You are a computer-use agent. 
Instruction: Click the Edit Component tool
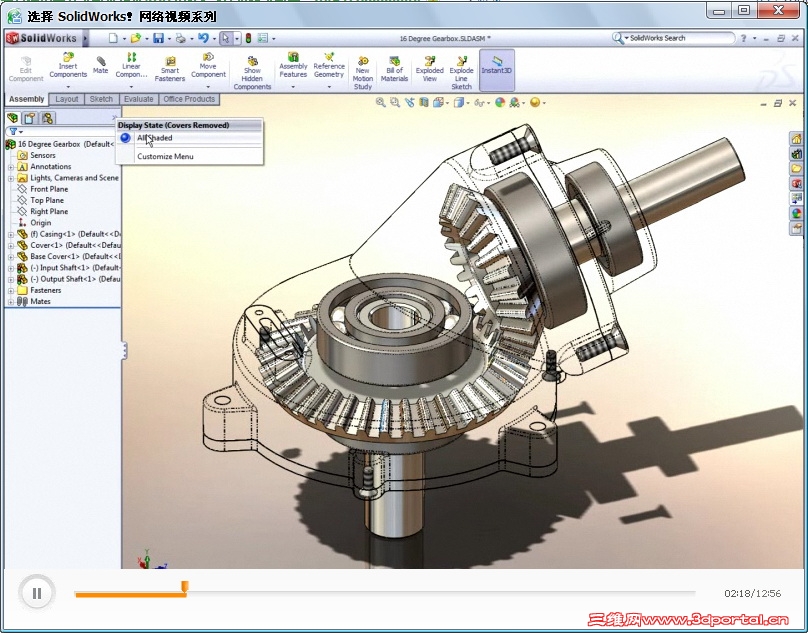(x=26, y=70)
